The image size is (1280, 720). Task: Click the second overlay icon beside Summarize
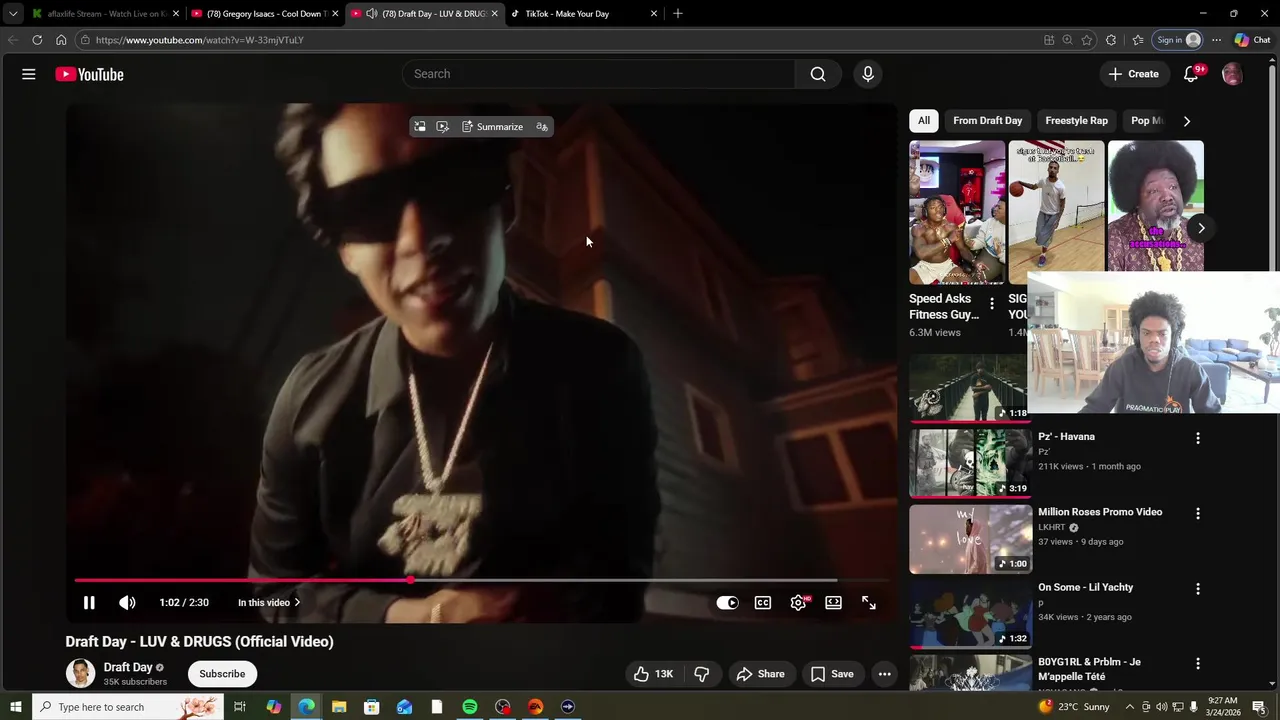click(443, 127)
